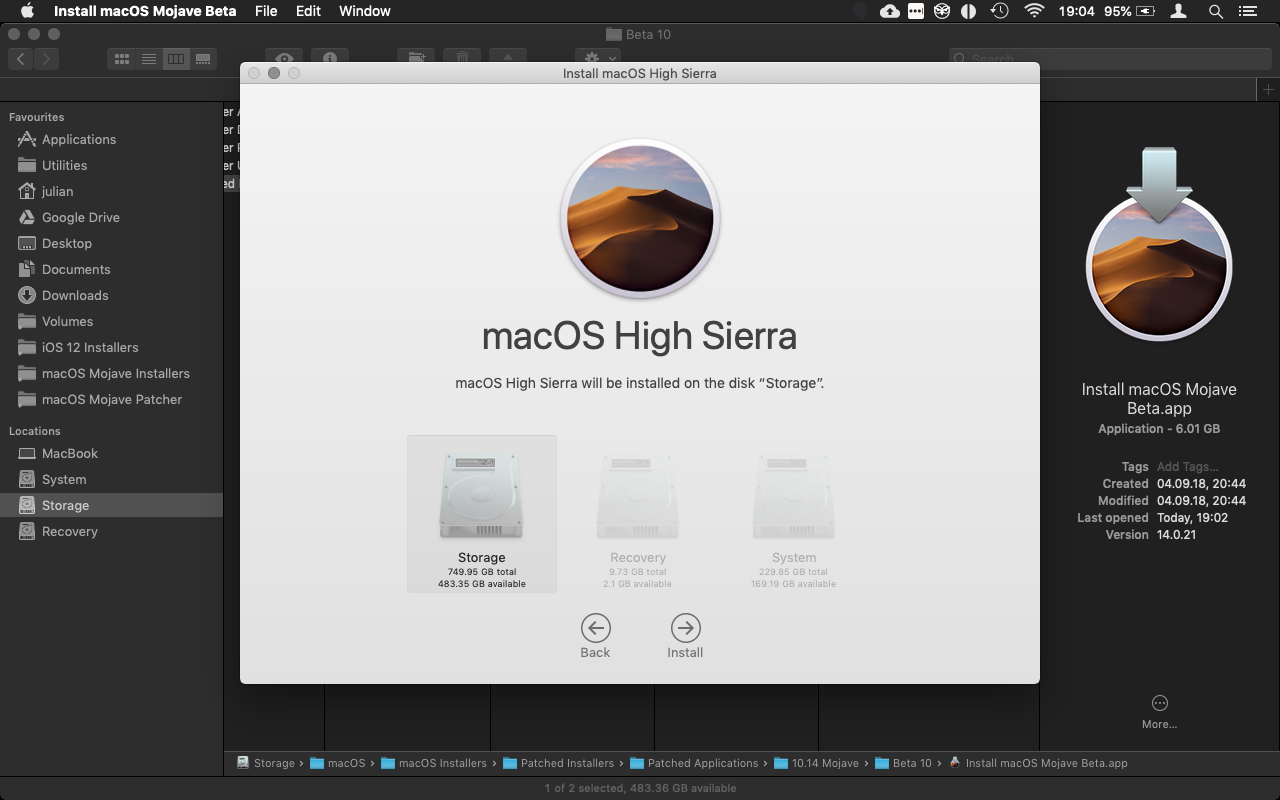Viewport: 1280px width, 800px height.
Task: Open the Edit menu
Action: (x=308, y=11)
